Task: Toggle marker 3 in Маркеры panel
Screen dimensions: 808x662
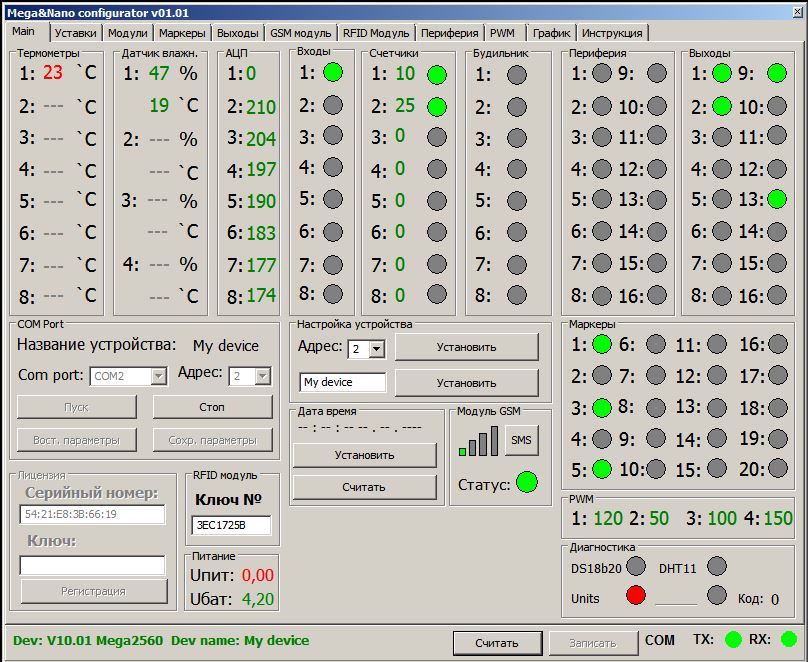Action: (602, 407)
